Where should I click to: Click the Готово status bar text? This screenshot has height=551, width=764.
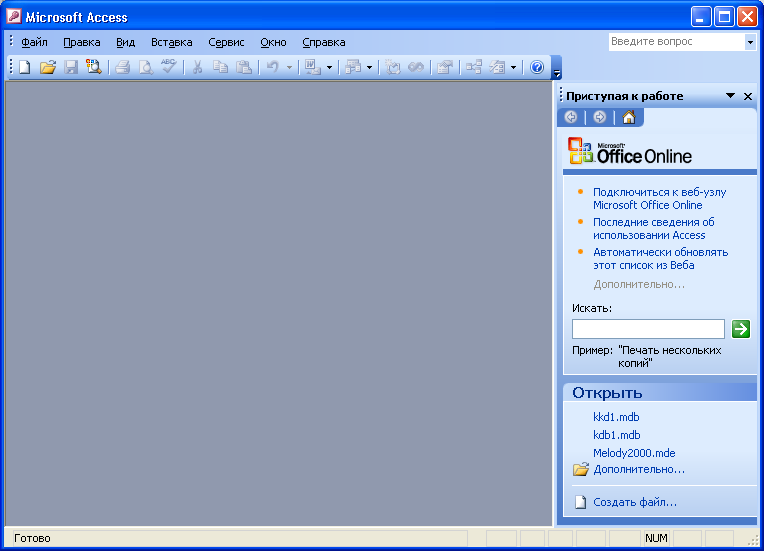32,538
